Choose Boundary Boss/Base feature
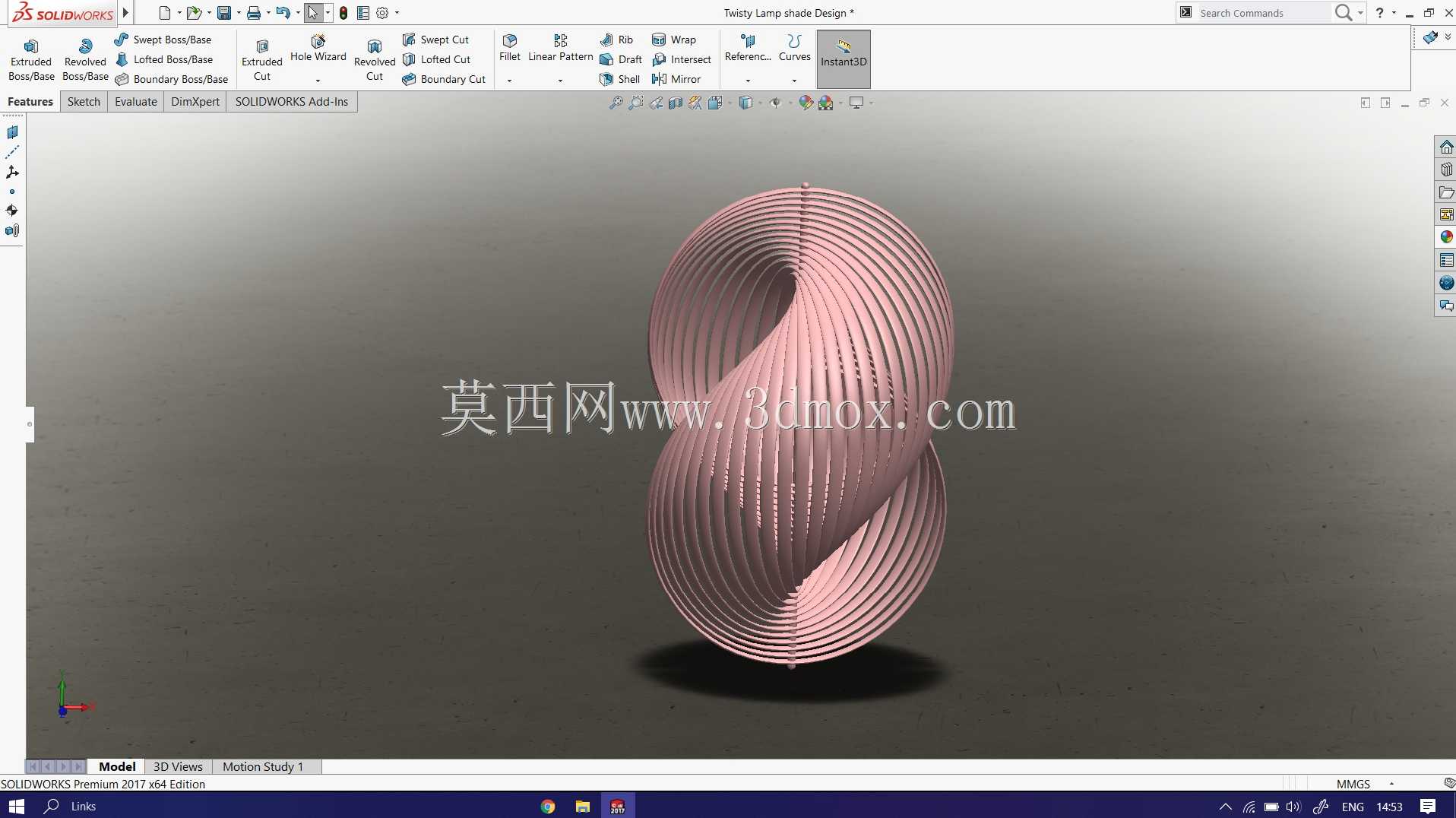The height and width of the screenshot is (818, 1456). click(171, 79)
